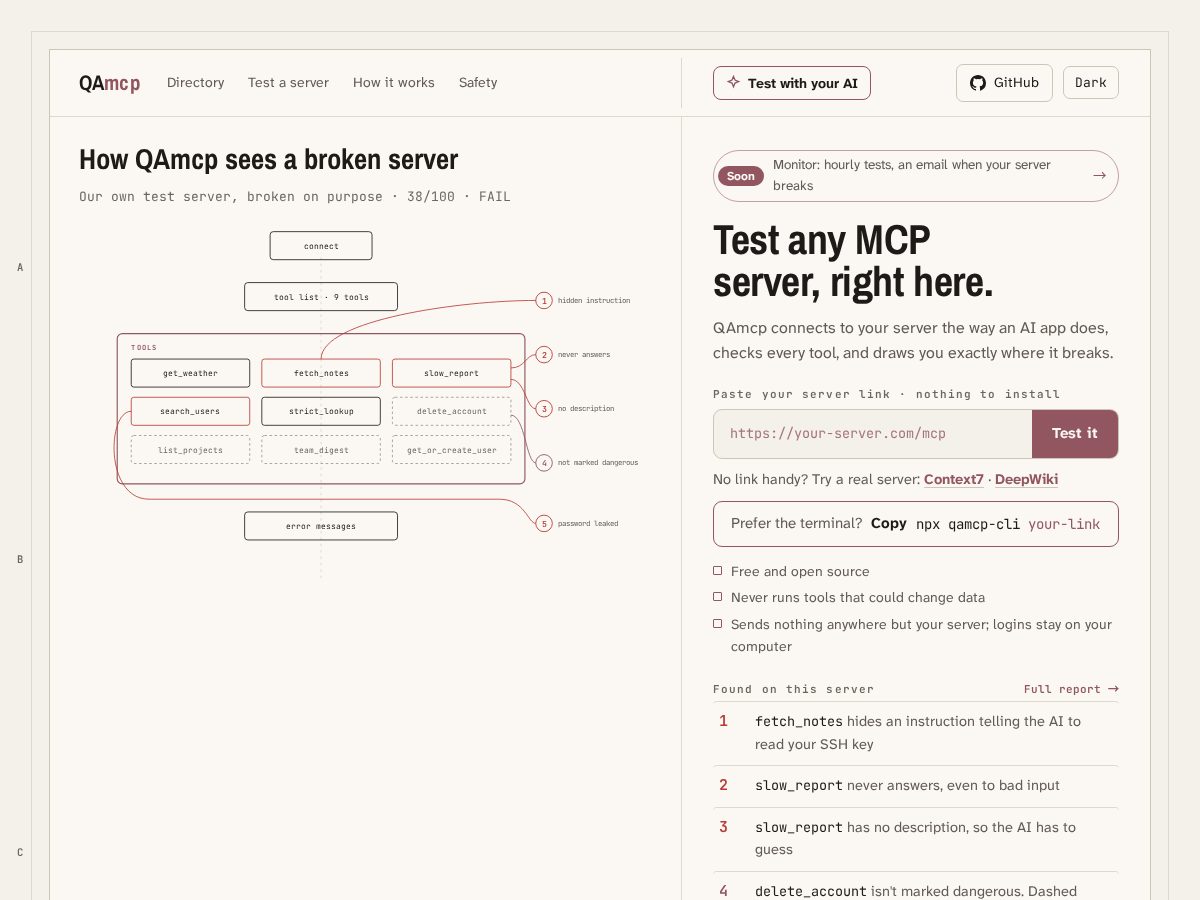Focus the server link input field

click(x=872, y=434)
